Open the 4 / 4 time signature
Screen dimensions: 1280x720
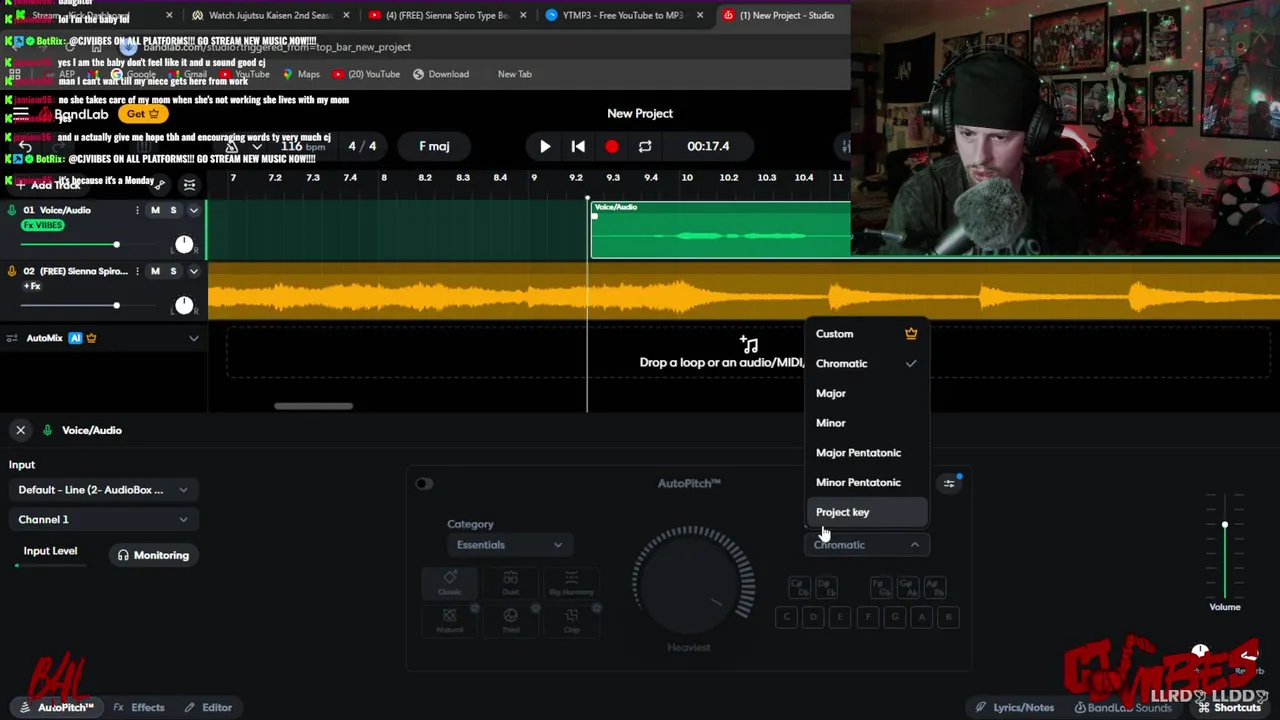click(362, 146)
